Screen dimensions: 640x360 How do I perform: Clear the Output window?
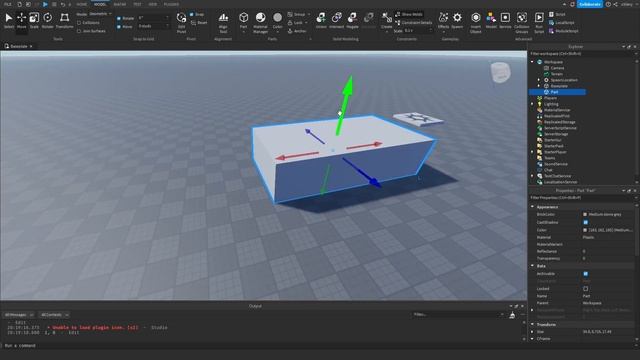point(512,315)
